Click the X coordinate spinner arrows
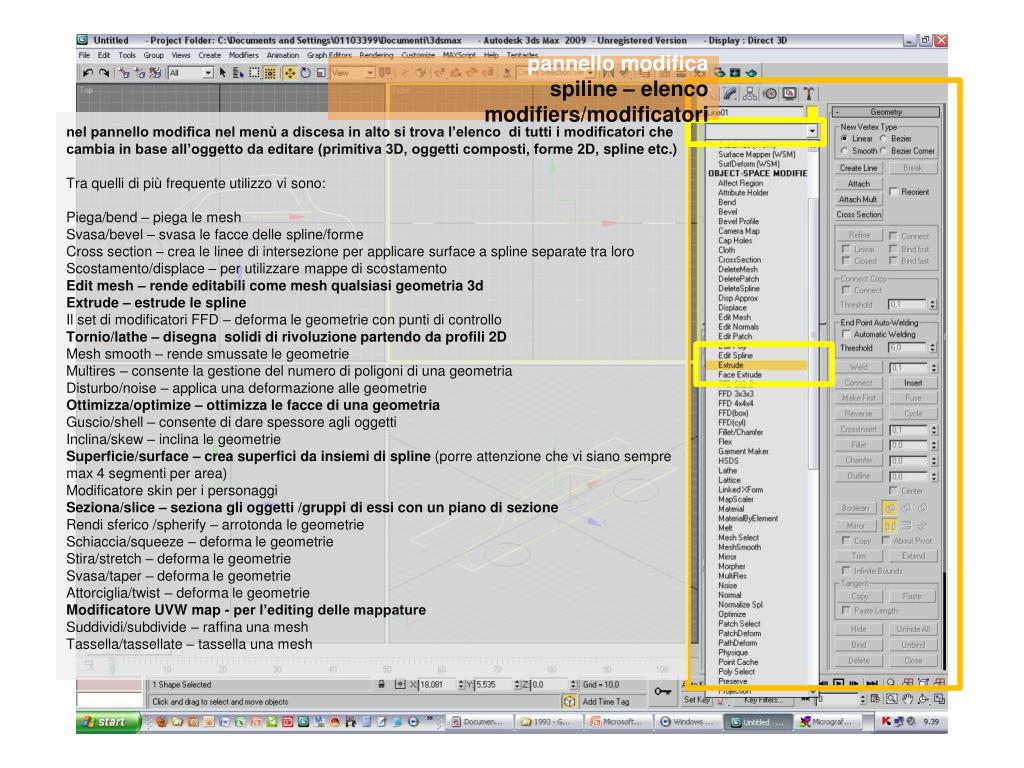This screenshot has height=768, width=1024. coord(460,684)
